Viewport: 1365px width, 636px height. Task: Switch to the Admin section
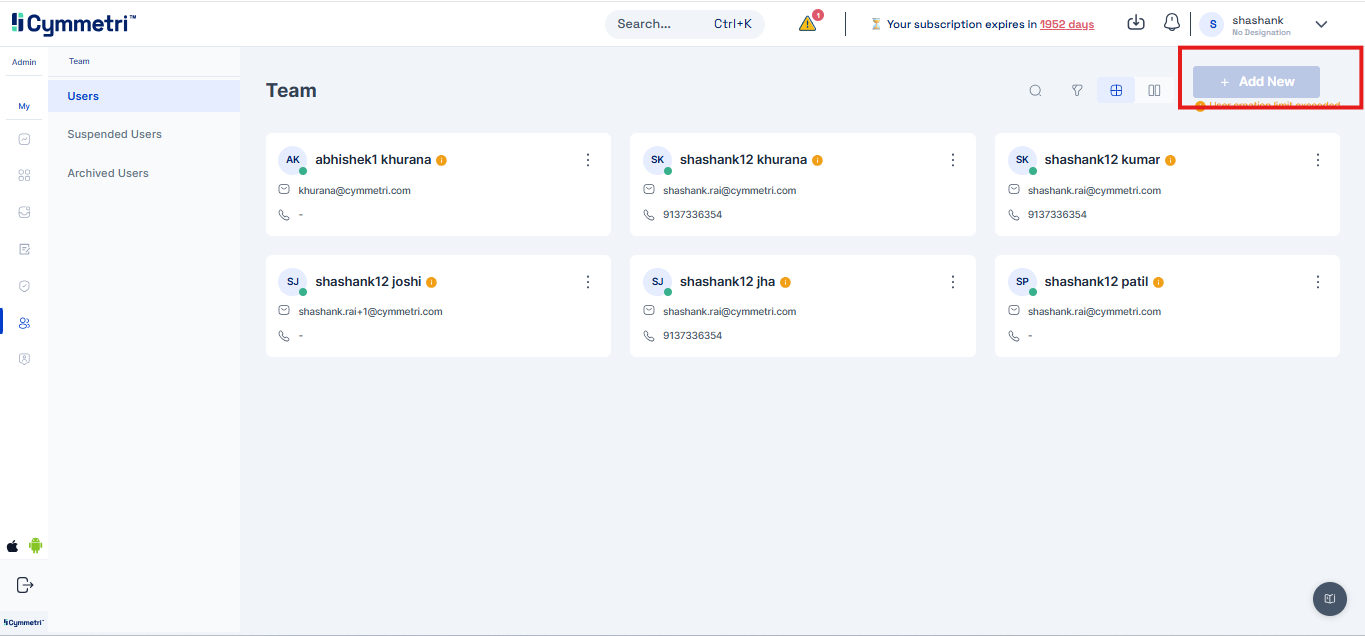pyautogui.click(x=24, y=62)
